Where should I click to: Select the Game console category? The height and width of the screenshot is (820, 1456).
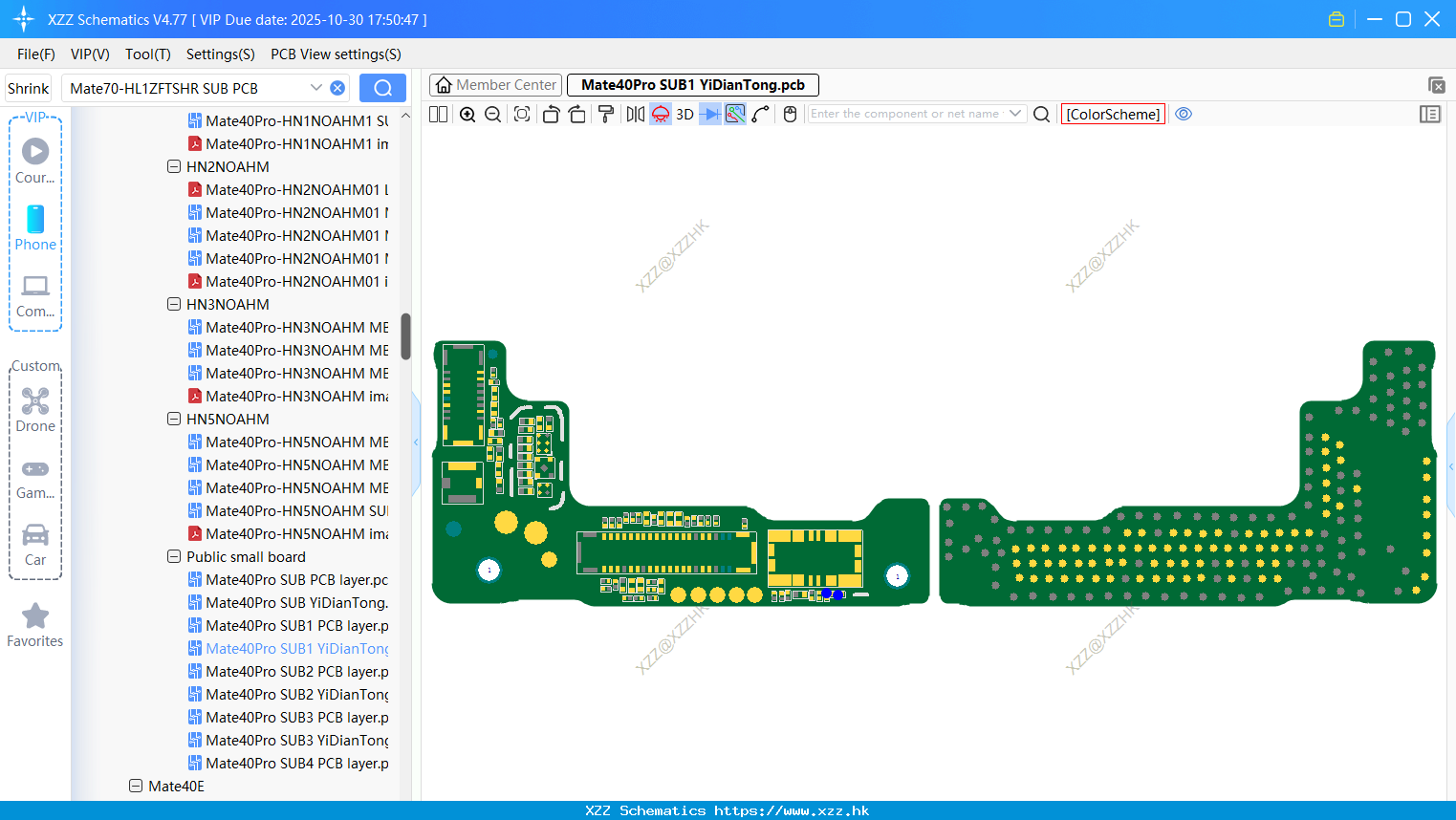pyautogui.click(x=35, y=478)
